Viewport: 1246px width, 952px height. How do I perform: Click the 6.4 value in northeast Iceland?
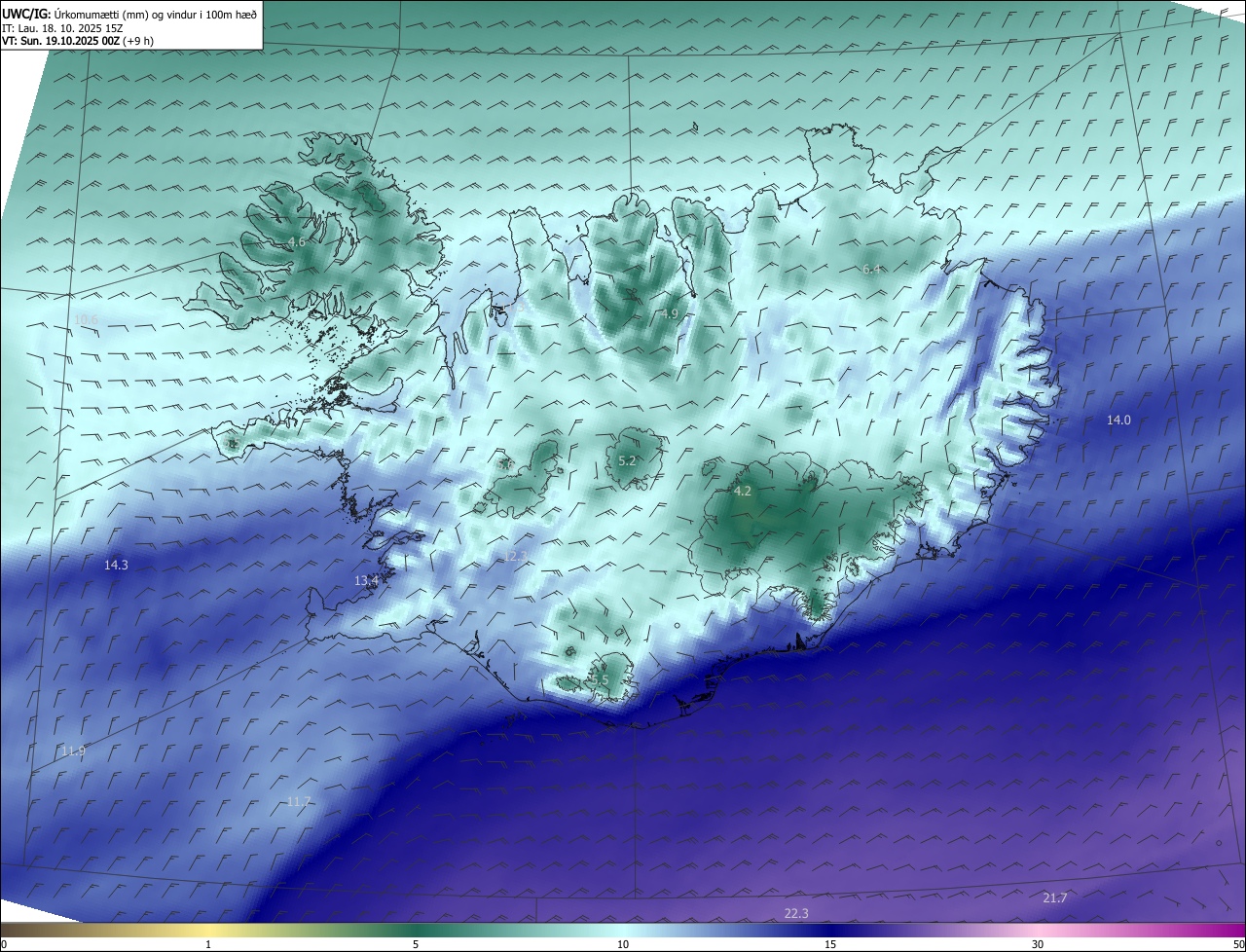(x=871, y=269)
